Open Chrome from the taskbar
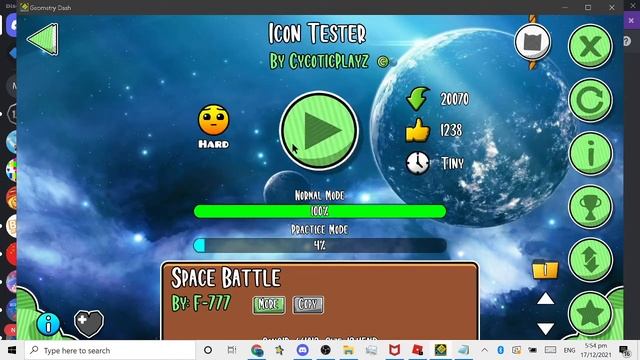The width and height of the screenshot is (640, 360). click(257, 350)
